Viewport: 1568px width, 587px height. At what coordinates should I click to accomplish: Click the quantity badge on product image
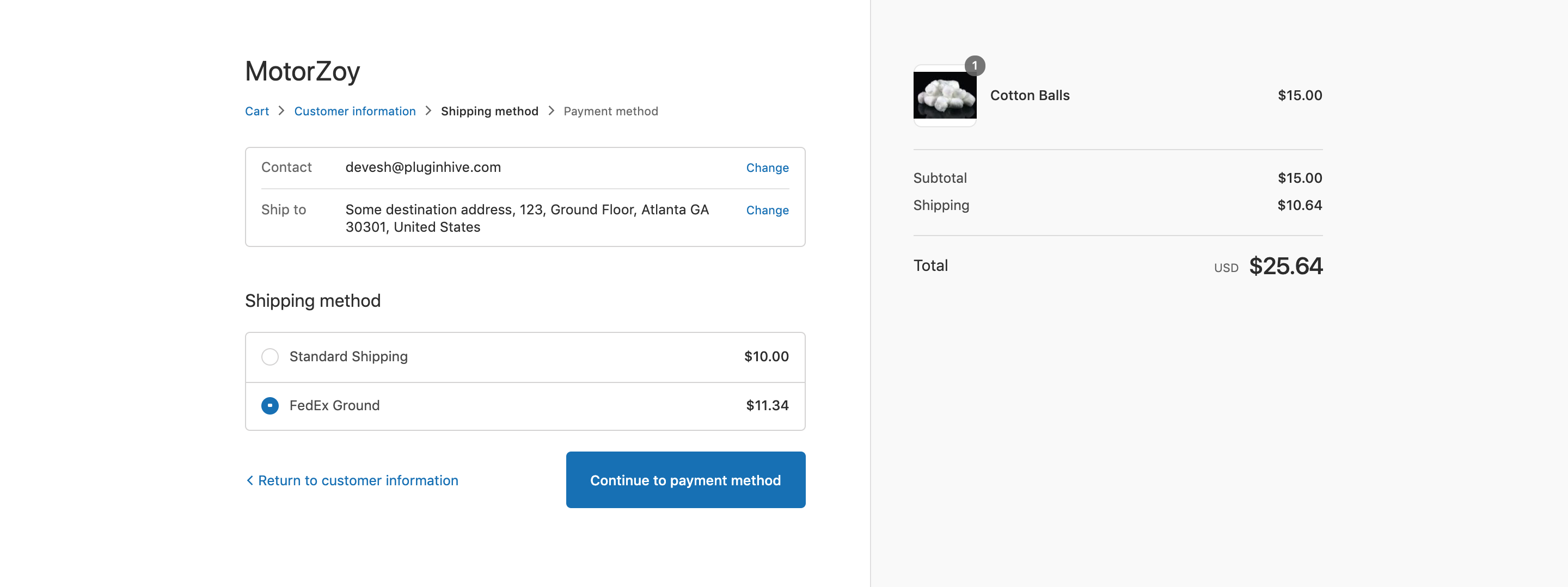(975, 65)
